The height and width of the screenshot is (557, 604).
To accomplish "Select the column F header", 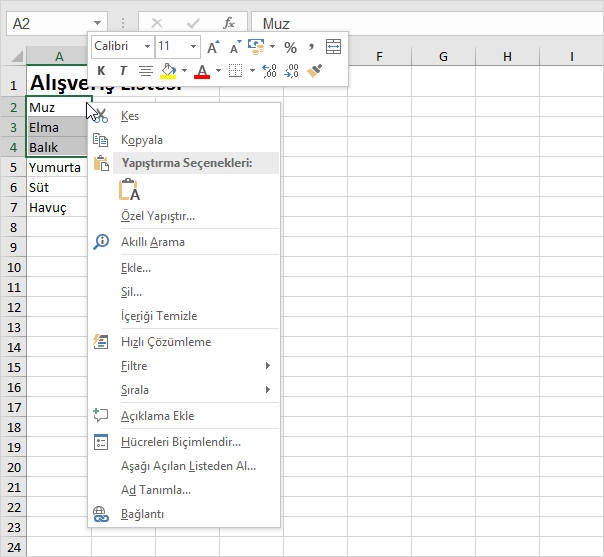I will coord(379,57).
